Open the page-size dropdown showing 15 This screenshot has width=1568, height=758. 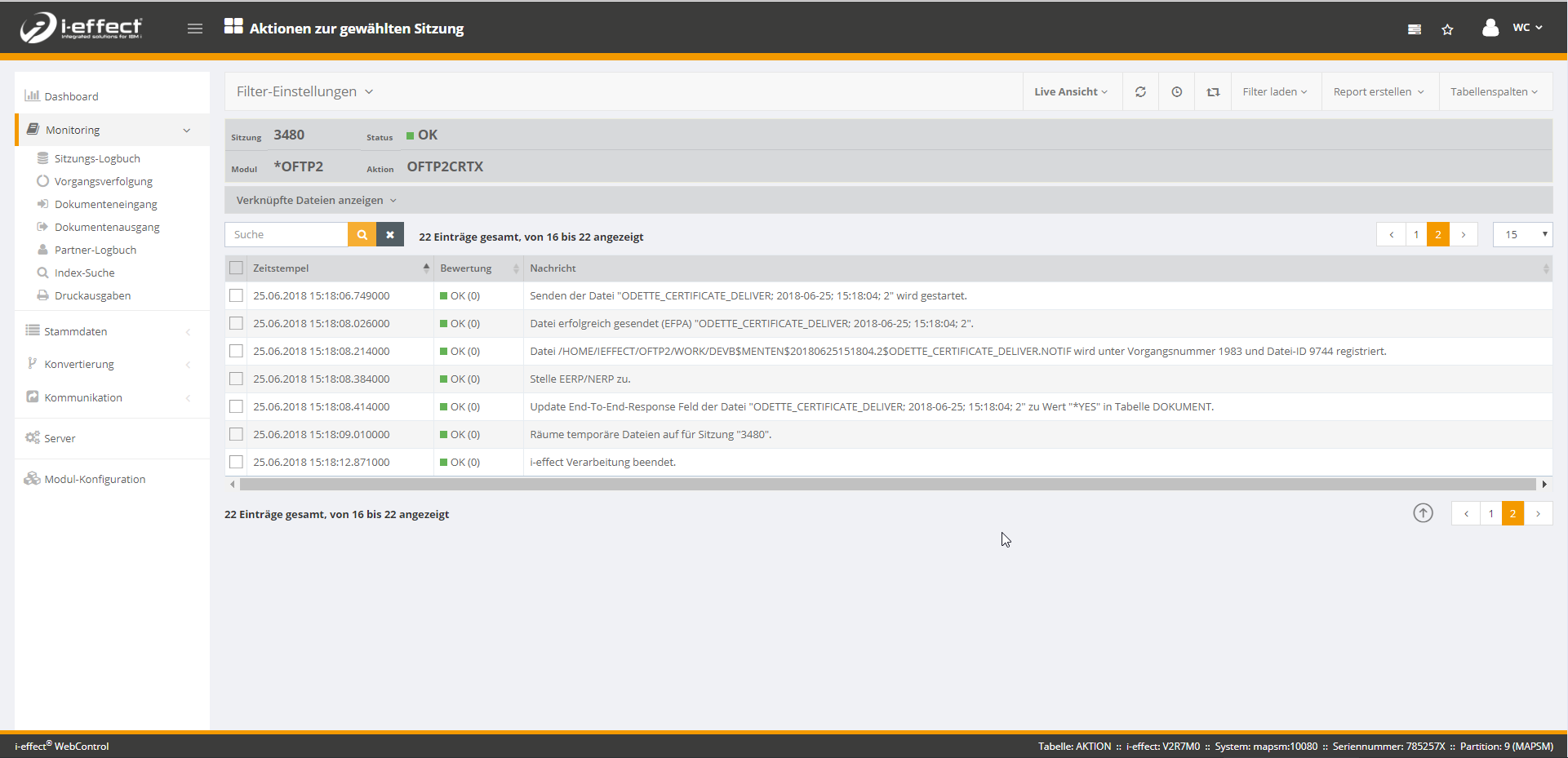tap(1522, 235)
